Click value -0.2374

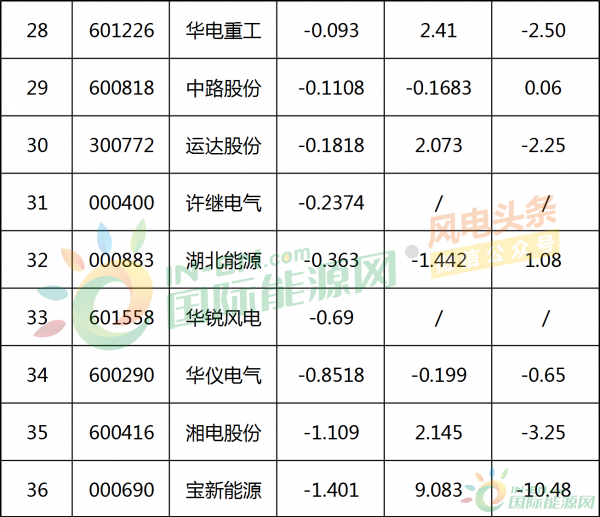coord(331,203)
